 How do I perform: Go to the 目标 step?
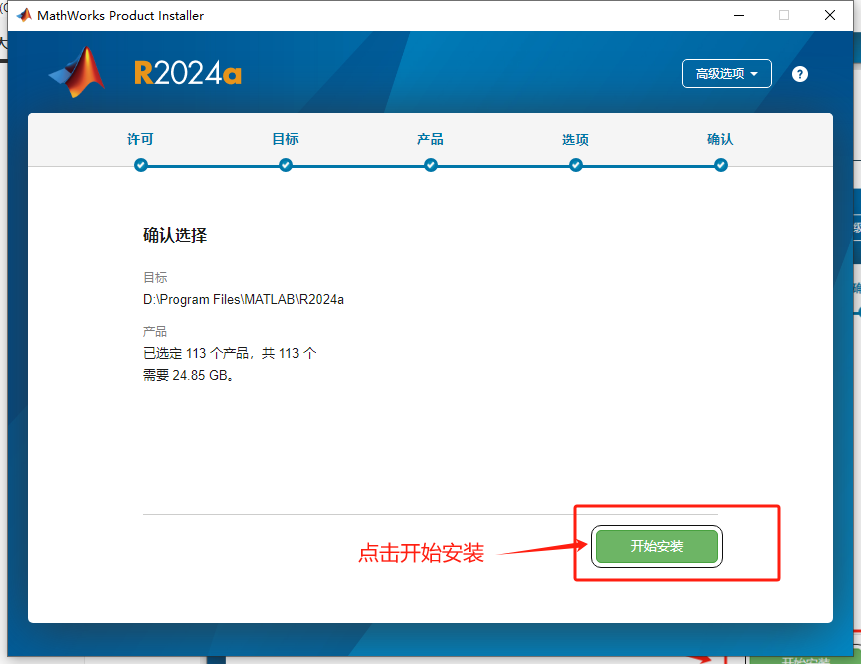[x=286, y=139]
